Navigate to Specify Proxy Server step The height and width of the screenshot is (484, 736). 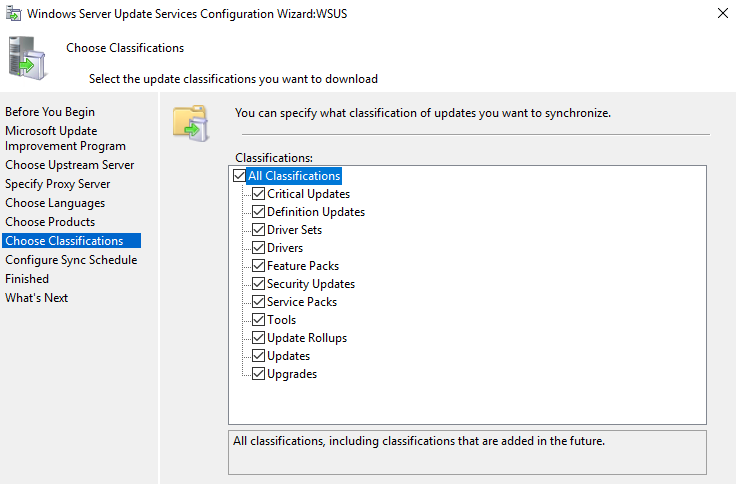(x=58, y=184)
